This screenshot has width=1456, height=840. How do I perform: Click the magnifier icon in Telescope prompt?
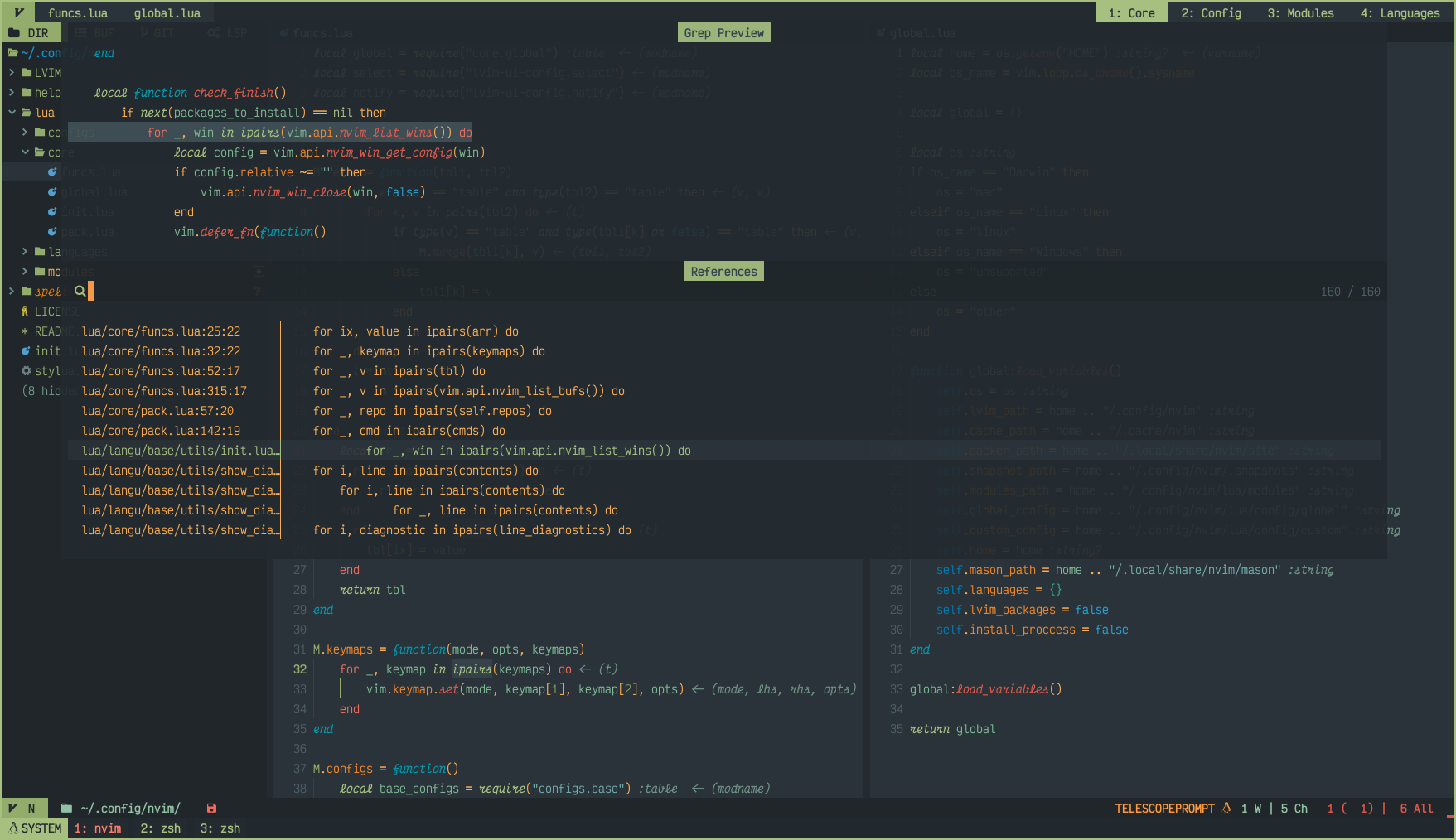(80, 291)
